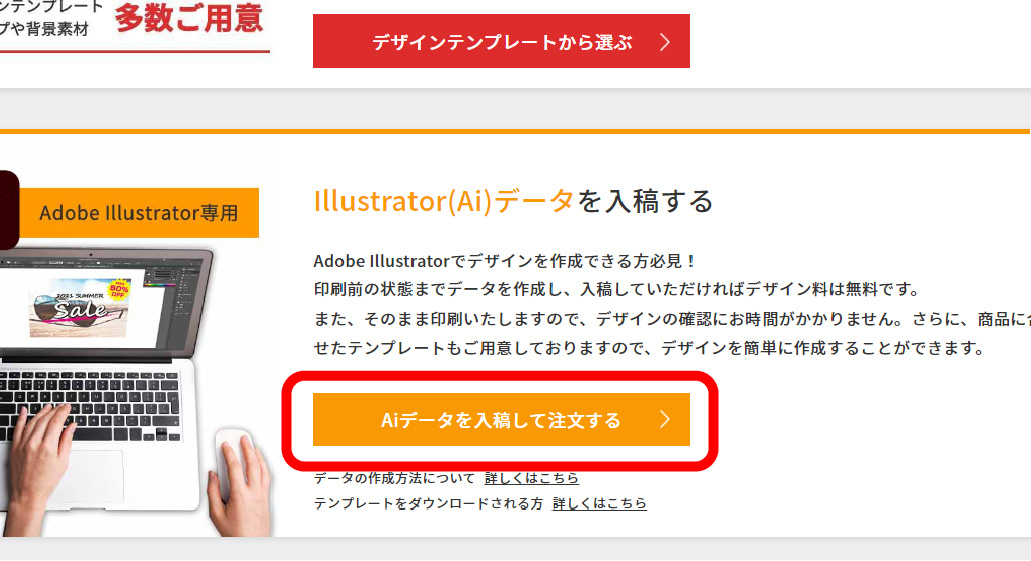Open 詳しくはこちら link for データの作成方法
The height and width of the screenshot is (561, 1031).
tap(531, 478)
